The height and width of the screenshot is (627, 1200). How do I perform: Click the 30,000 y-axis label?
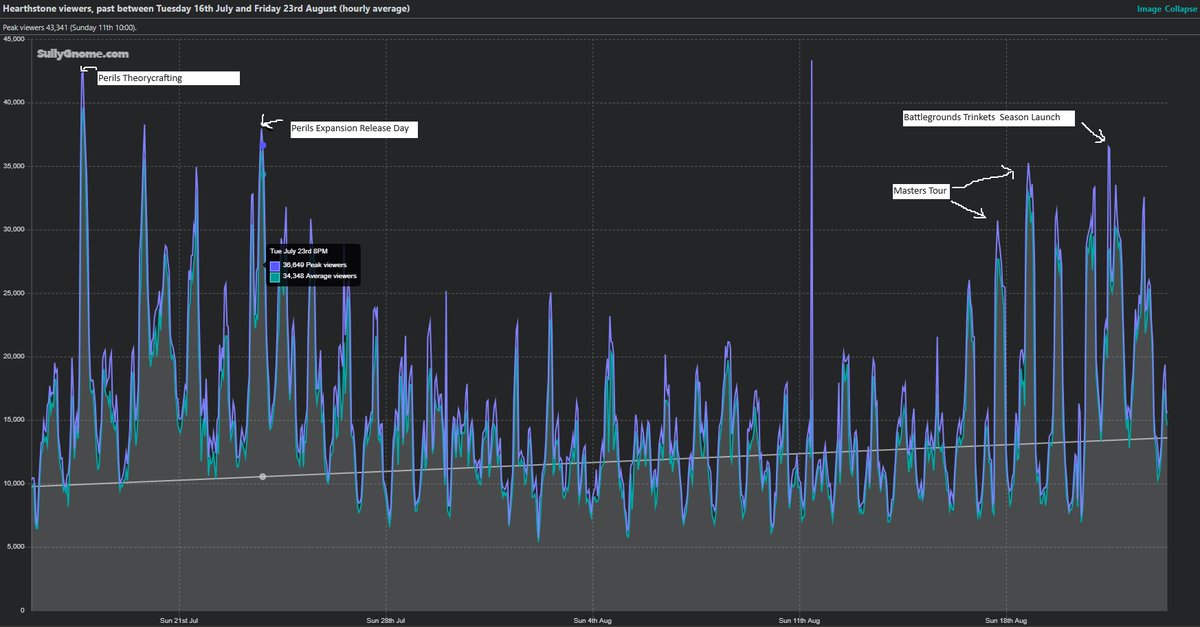pyautogui.click(x=14, y=229)
